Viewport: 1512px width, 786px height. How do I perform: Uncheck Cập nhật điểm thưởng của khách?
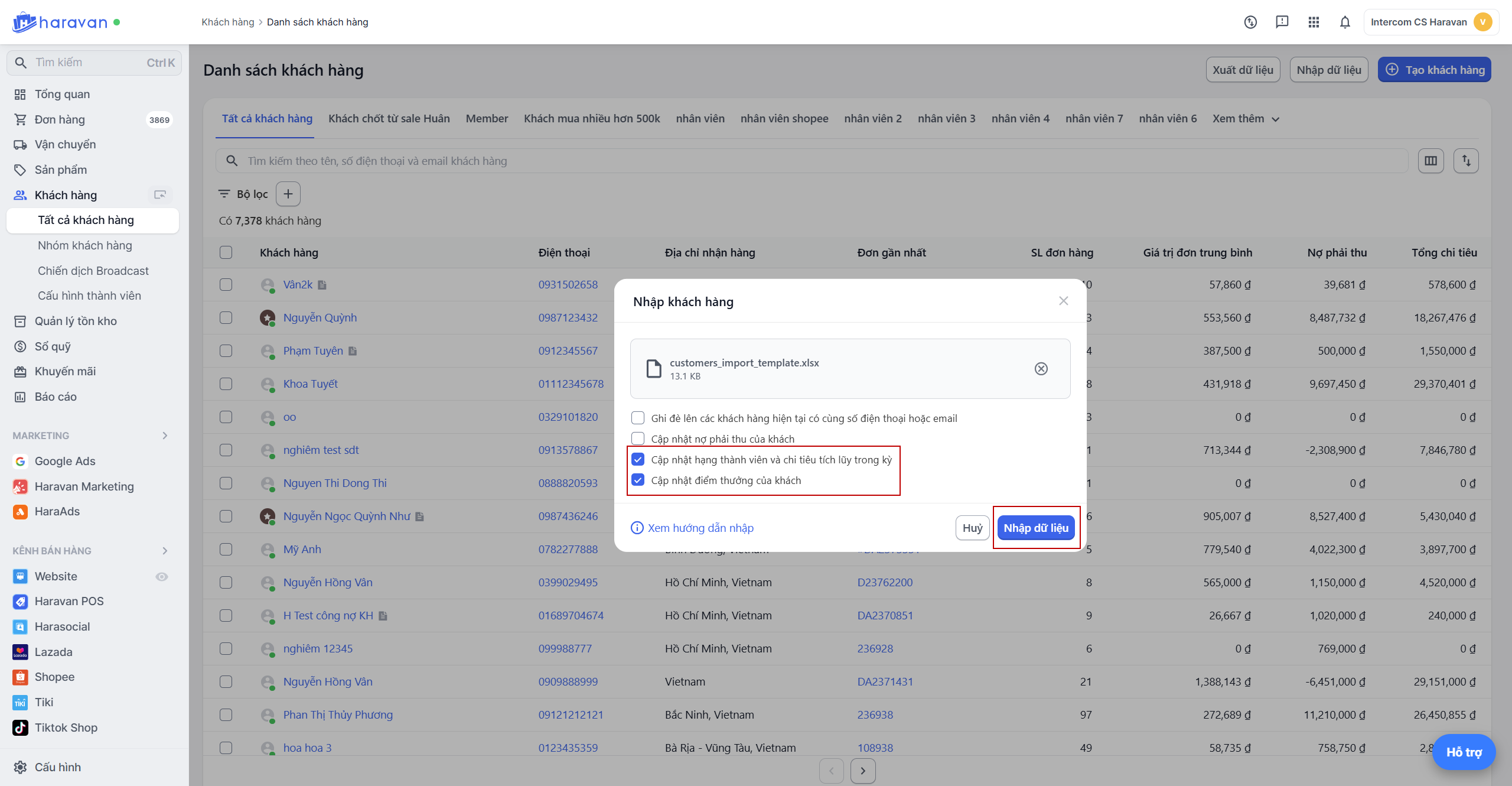coord(638,480)
